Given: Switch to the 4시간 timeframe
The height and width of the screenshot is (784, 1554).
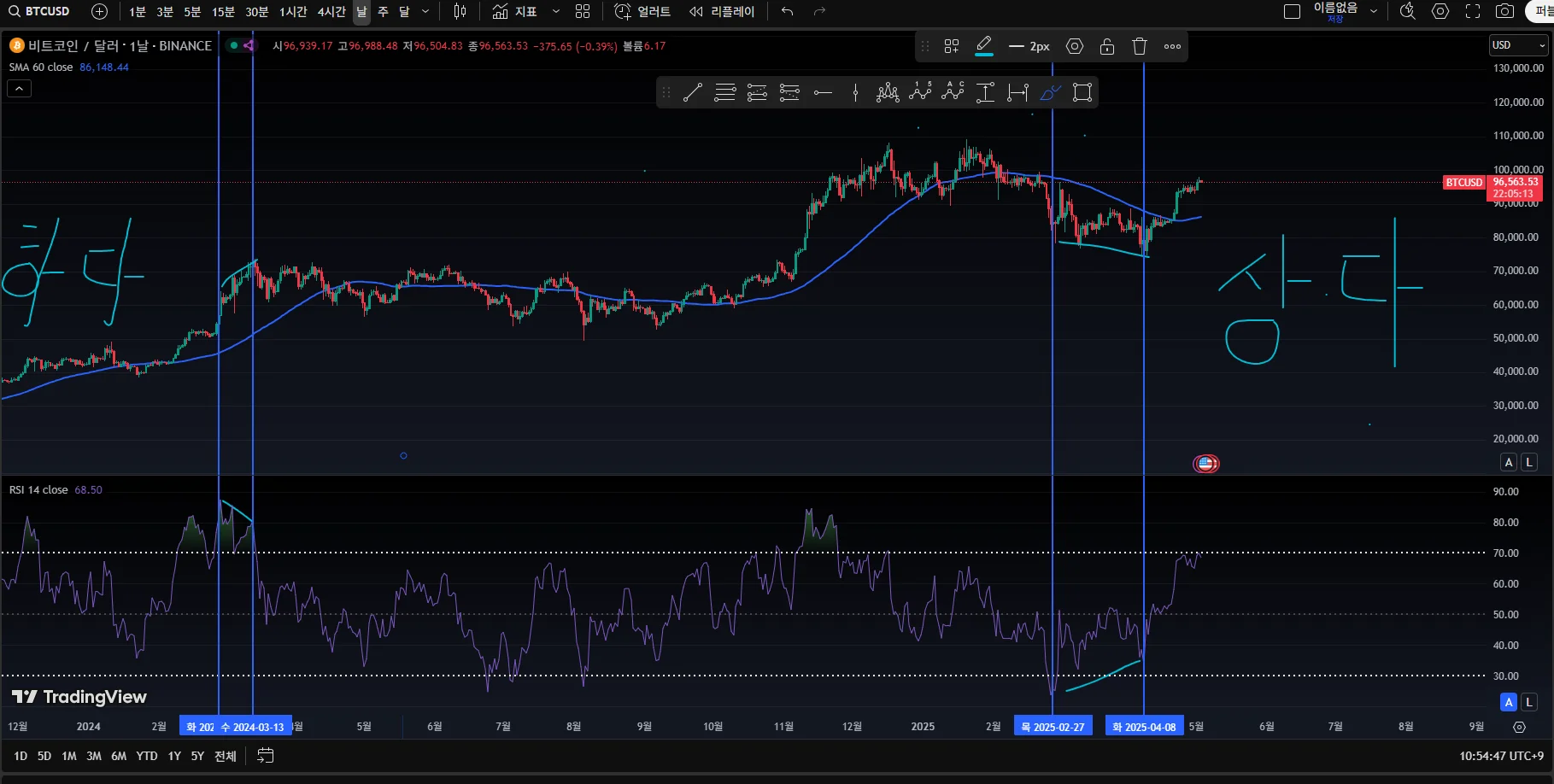Looking at the screenshot, I should click(331, 11).
